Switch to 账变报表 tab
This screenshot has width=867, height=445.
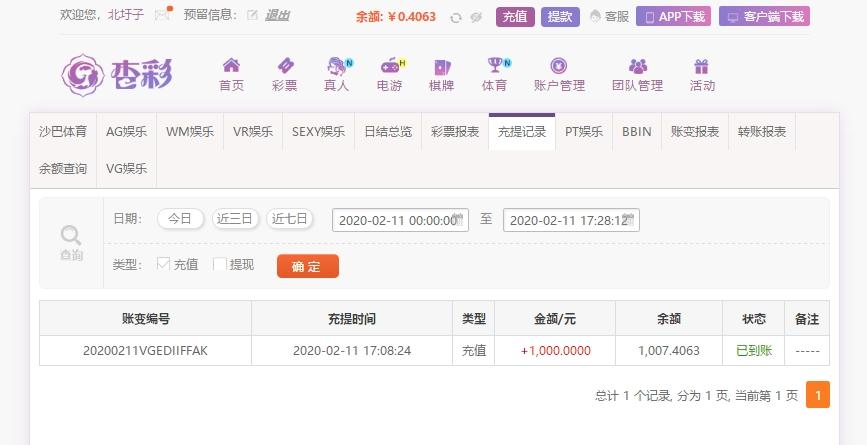695,132
